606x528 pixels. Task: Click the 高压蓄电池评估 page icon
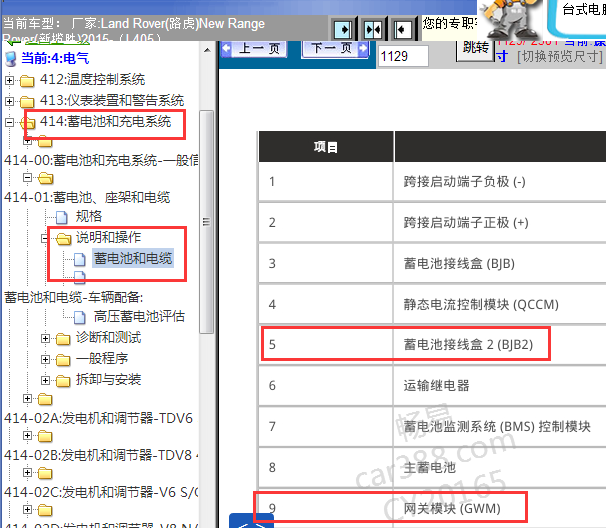click(x=80, y=318)
